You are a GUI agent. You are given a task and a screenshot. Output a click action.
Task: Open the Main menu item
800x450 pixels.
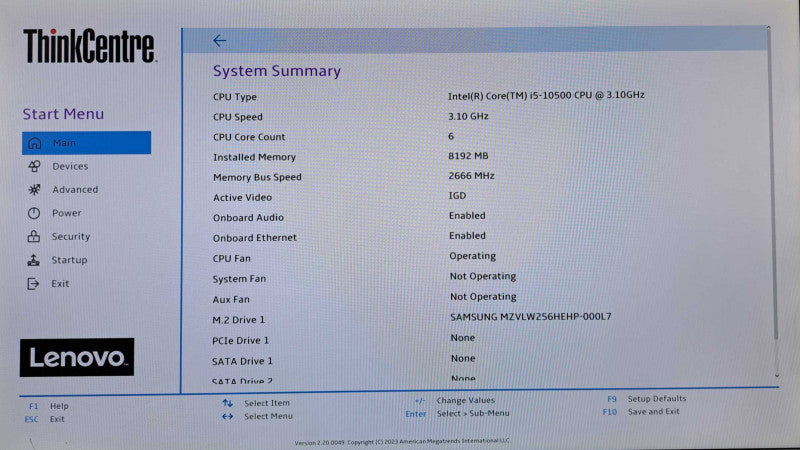tap(86, 143)
